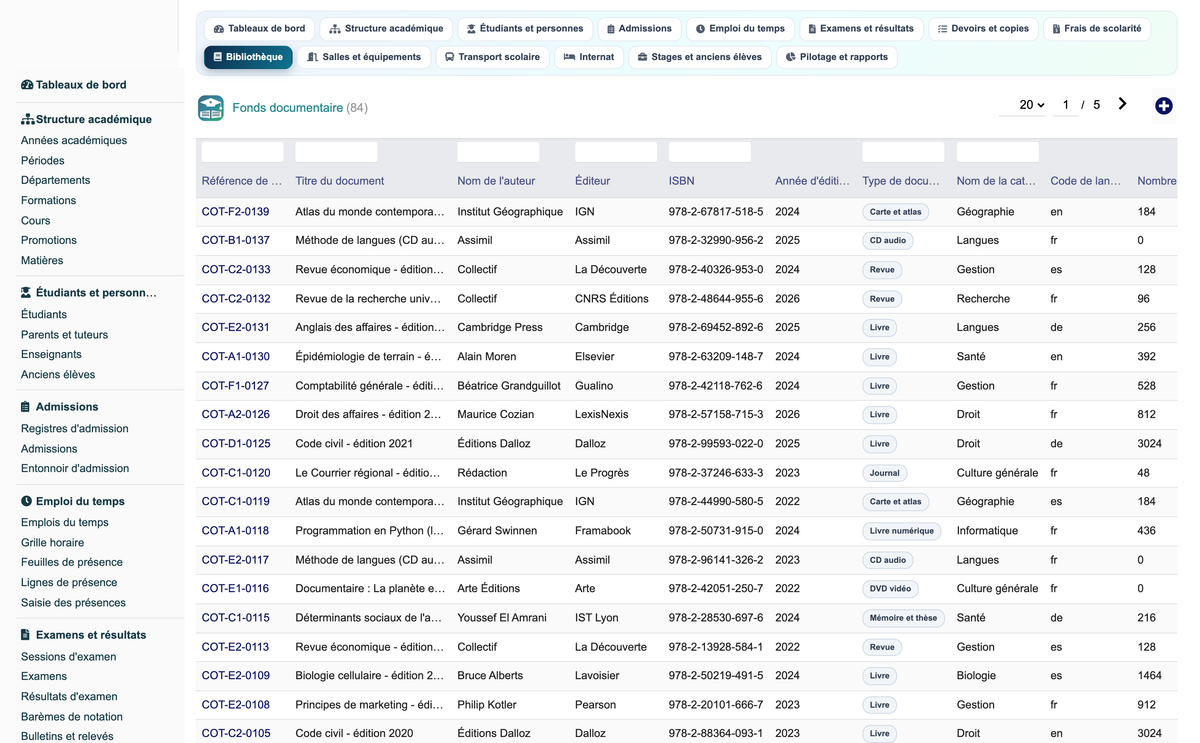The width and height of the screenshot is (1200, 743).
Task: Open Salles et équipements tab
Action: tap(364, 57)
